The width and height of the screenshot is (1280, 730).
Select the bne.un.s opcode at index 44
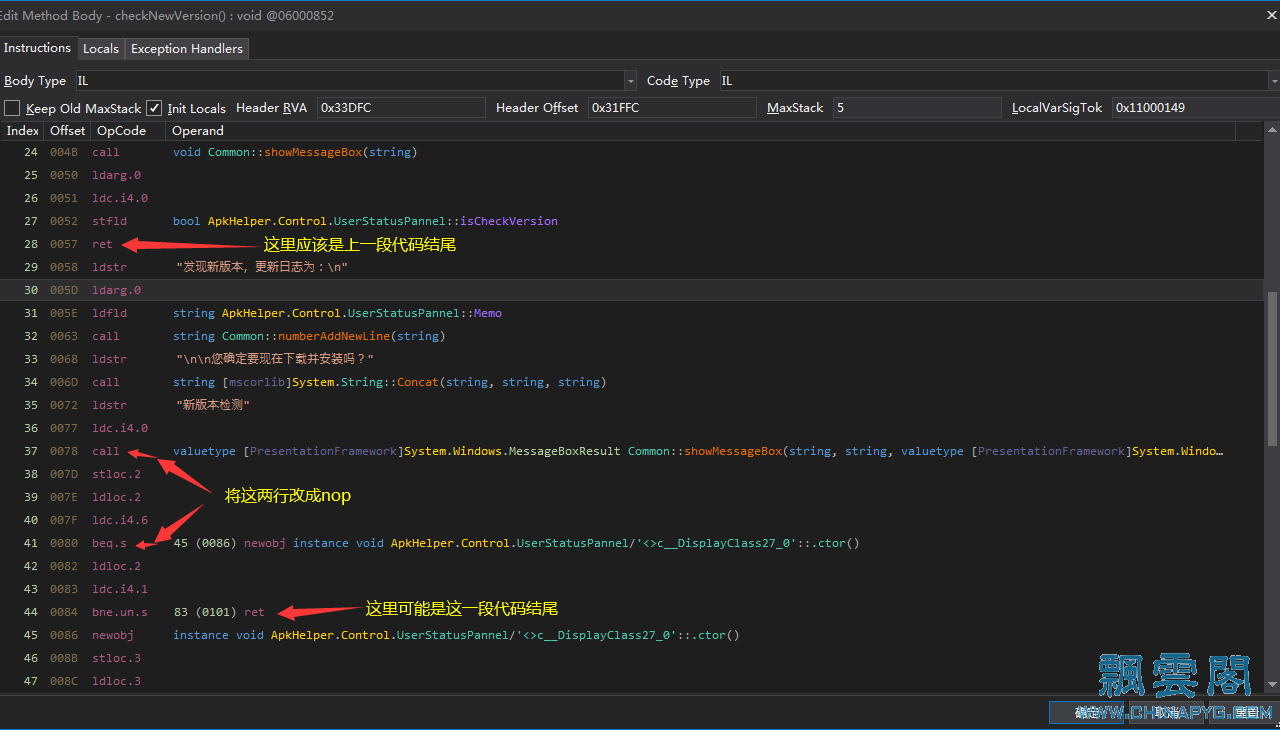(119, 612)
